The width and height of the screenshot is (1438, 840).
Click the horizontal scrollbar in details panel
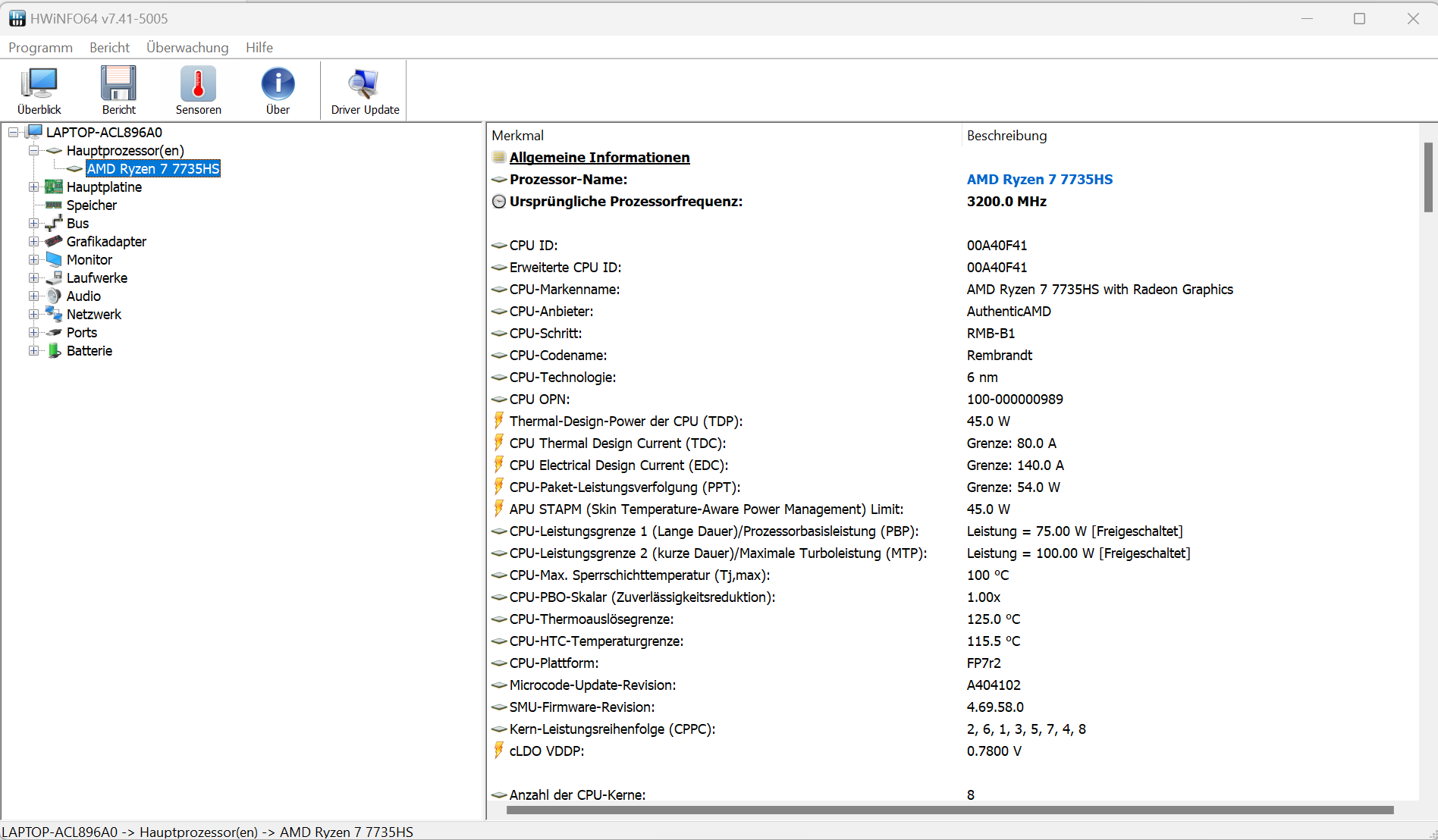950,810
